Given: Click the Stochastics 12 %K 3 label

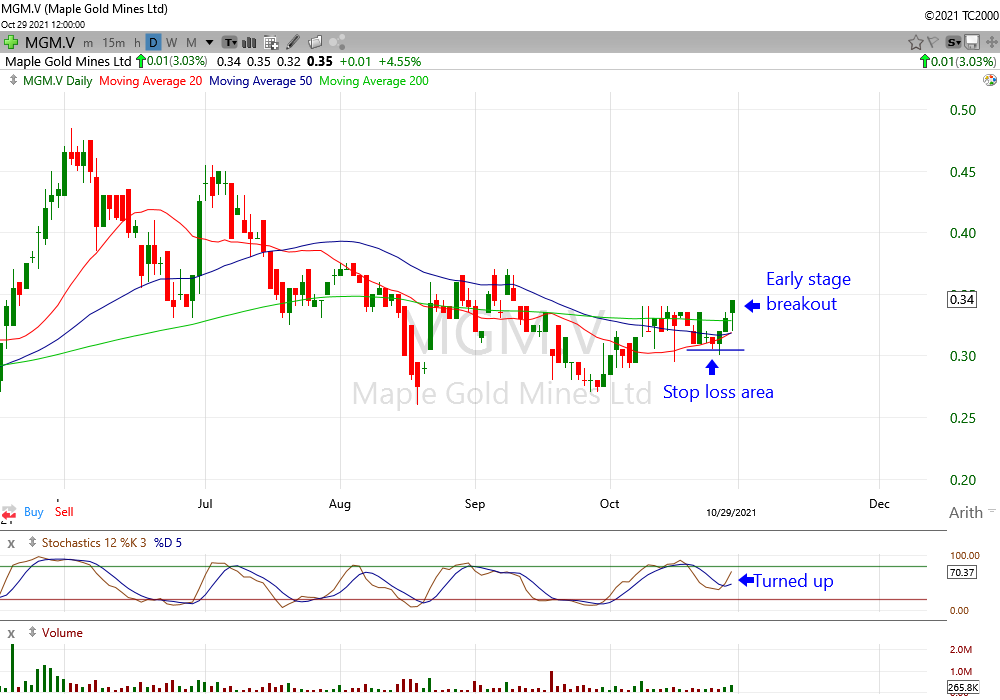Looking at the screenshot, I should click(x=94, y=543).
